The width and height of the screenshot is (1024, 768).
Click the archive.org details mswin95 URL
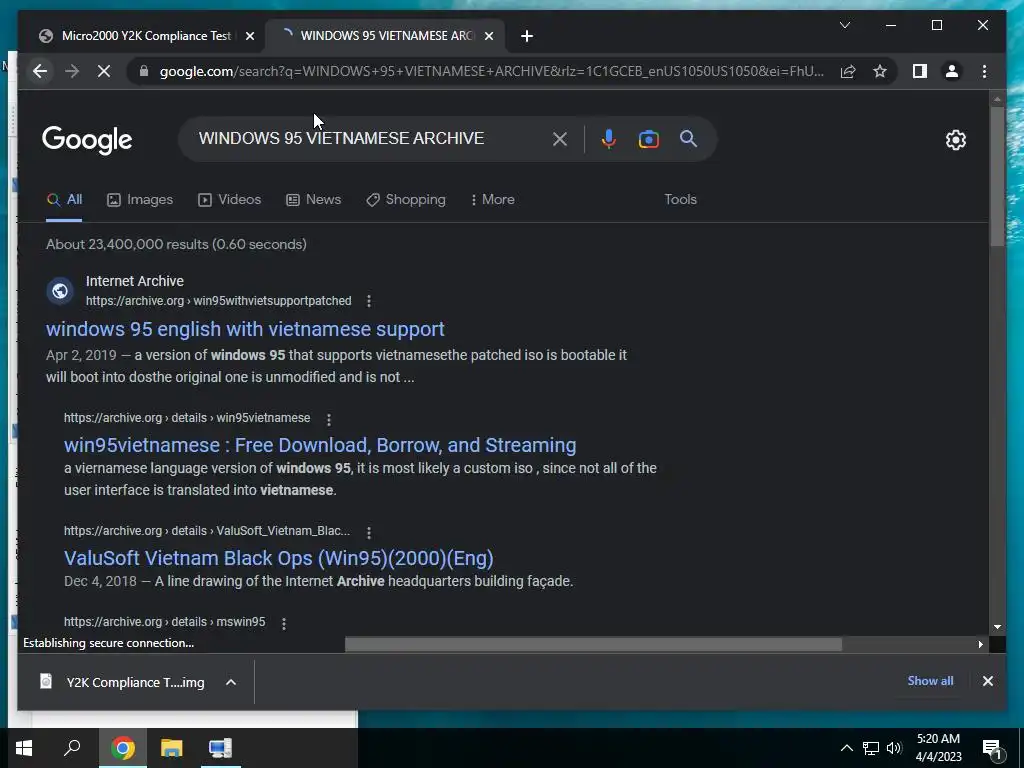point(165,622)
